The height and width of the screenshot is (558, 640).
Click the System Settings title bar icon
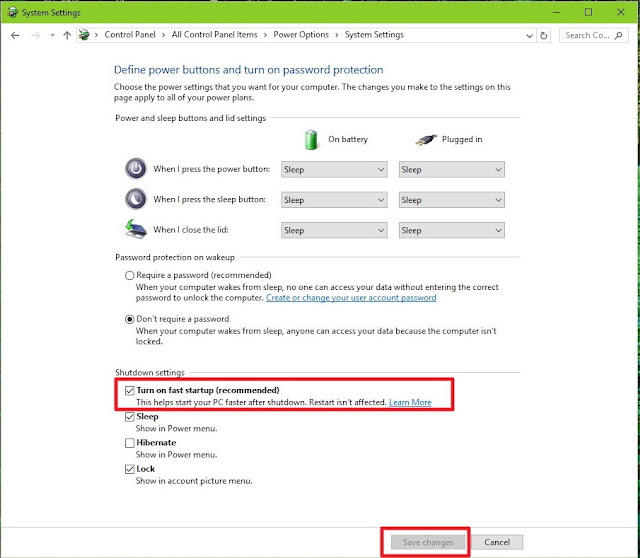pos(13,12)
